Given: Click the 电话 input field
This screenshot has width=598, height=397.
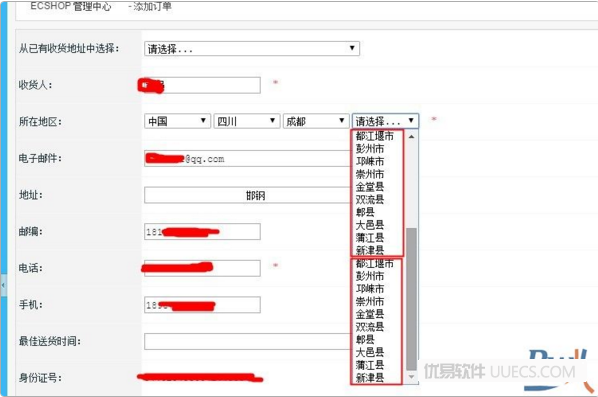Looking at the screenshot, I should 202,268.
